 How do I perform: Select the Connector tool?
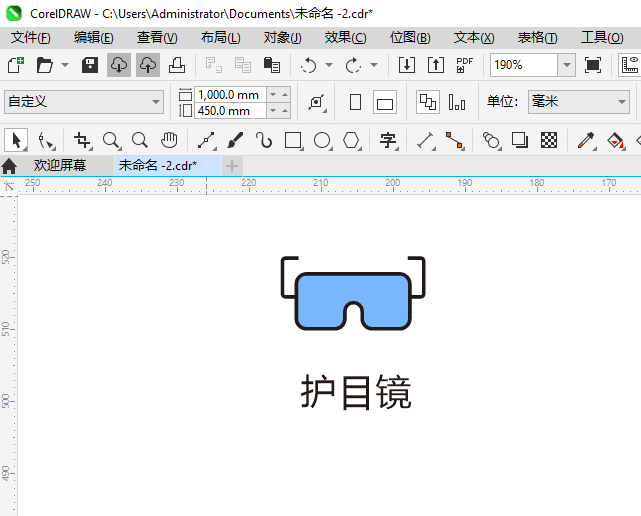point(455,141)
